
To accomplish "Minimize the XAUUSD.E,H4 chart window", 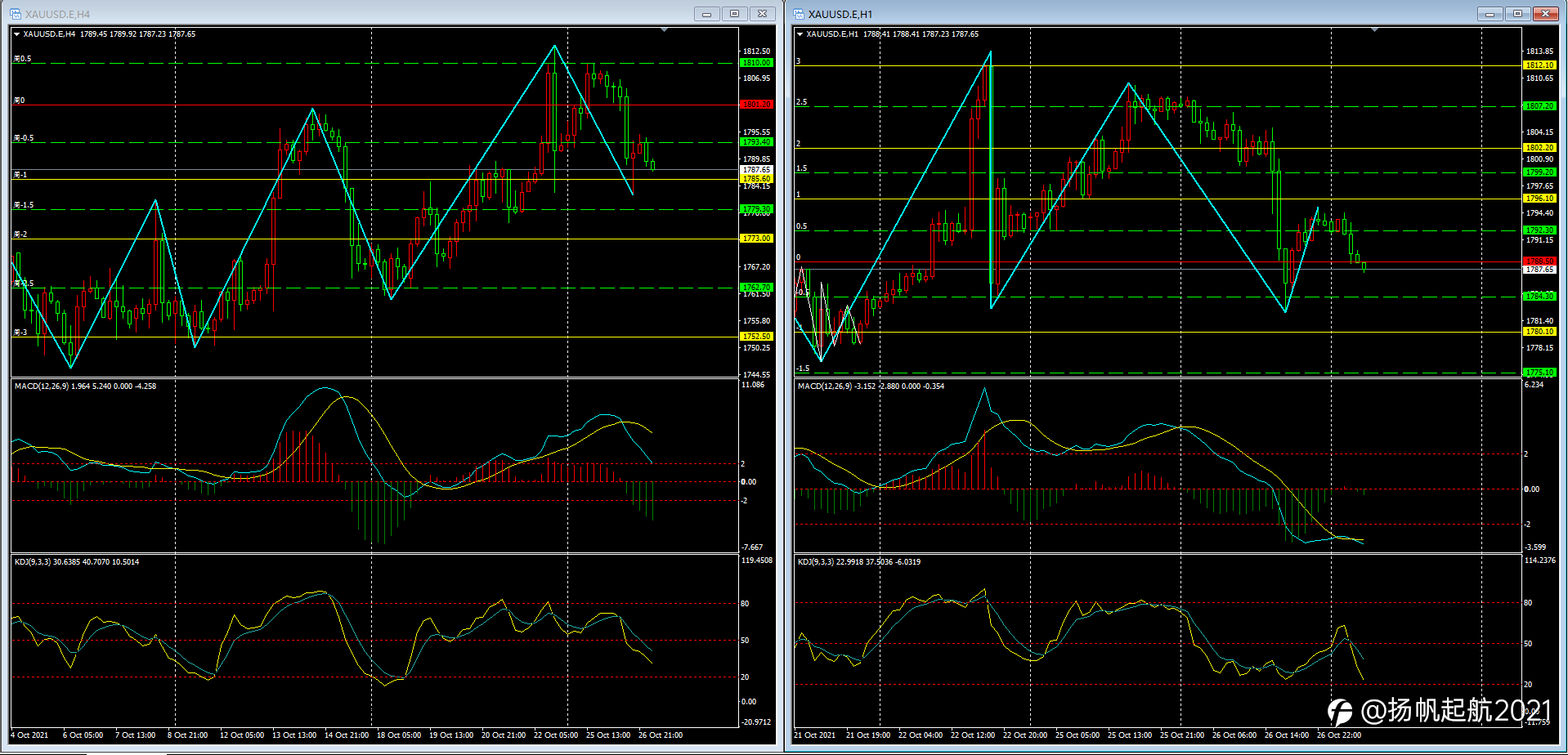I will pos(706,14).
